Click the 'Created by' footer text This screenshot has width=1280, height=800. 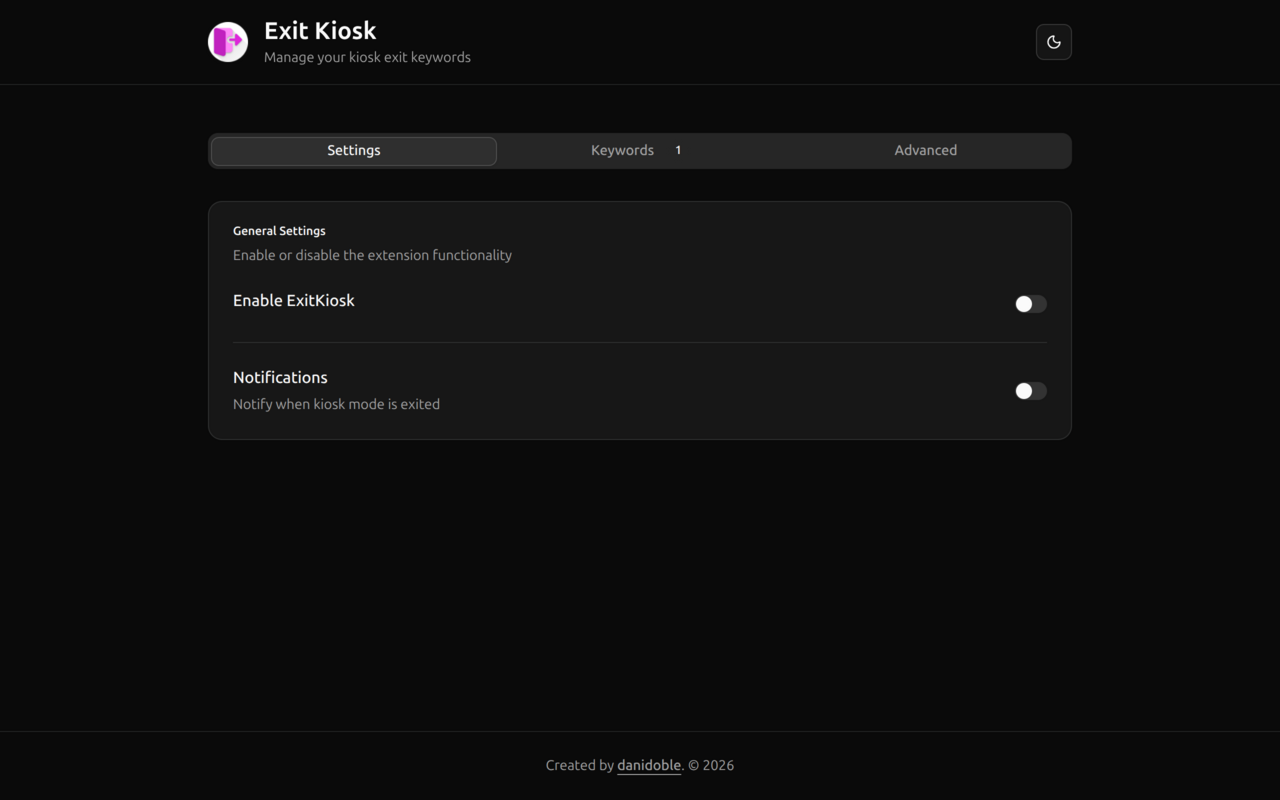[x=579, y=765]
